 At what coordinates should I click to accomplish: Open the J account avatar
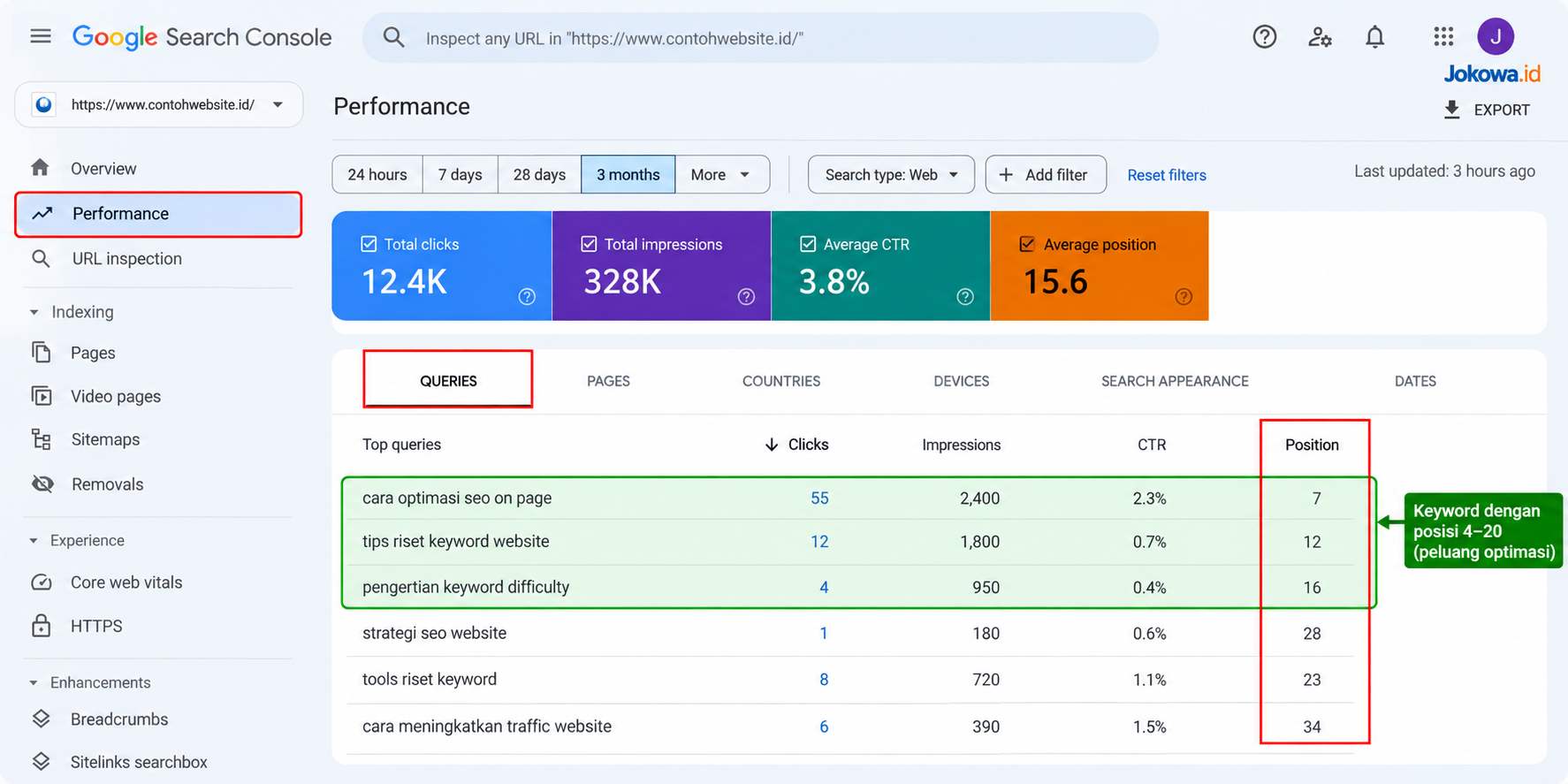[1496, 36]
